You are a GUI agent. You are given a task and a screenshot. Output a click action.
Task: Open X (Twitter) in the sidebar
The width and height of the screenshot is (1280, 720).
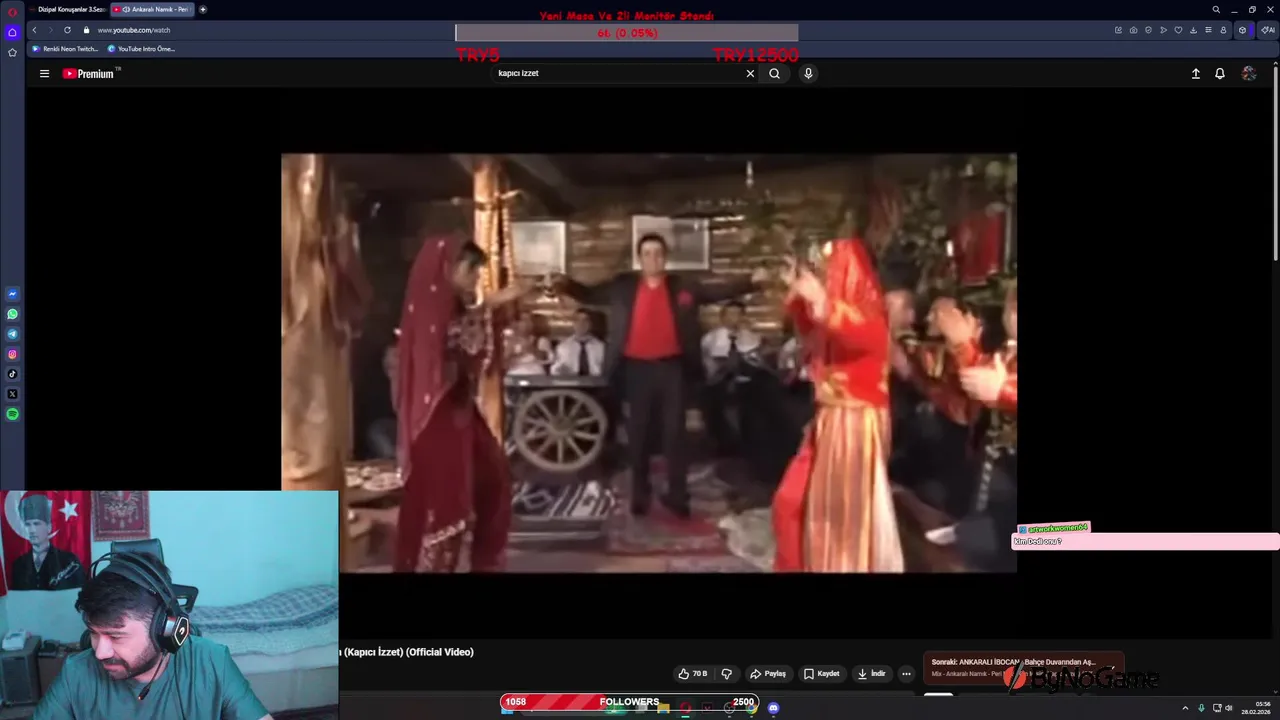click(x=12, y=394)
